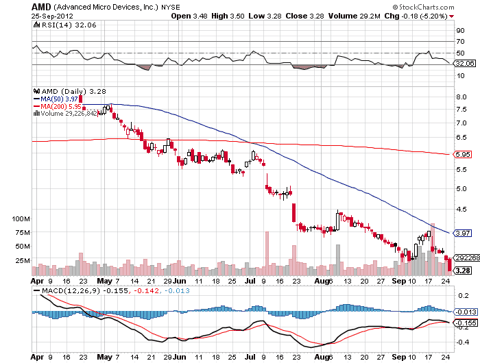Click the red line swatch beside MA(200)
Viewport: 480px width, 363px height.
(x=36, y=107)
